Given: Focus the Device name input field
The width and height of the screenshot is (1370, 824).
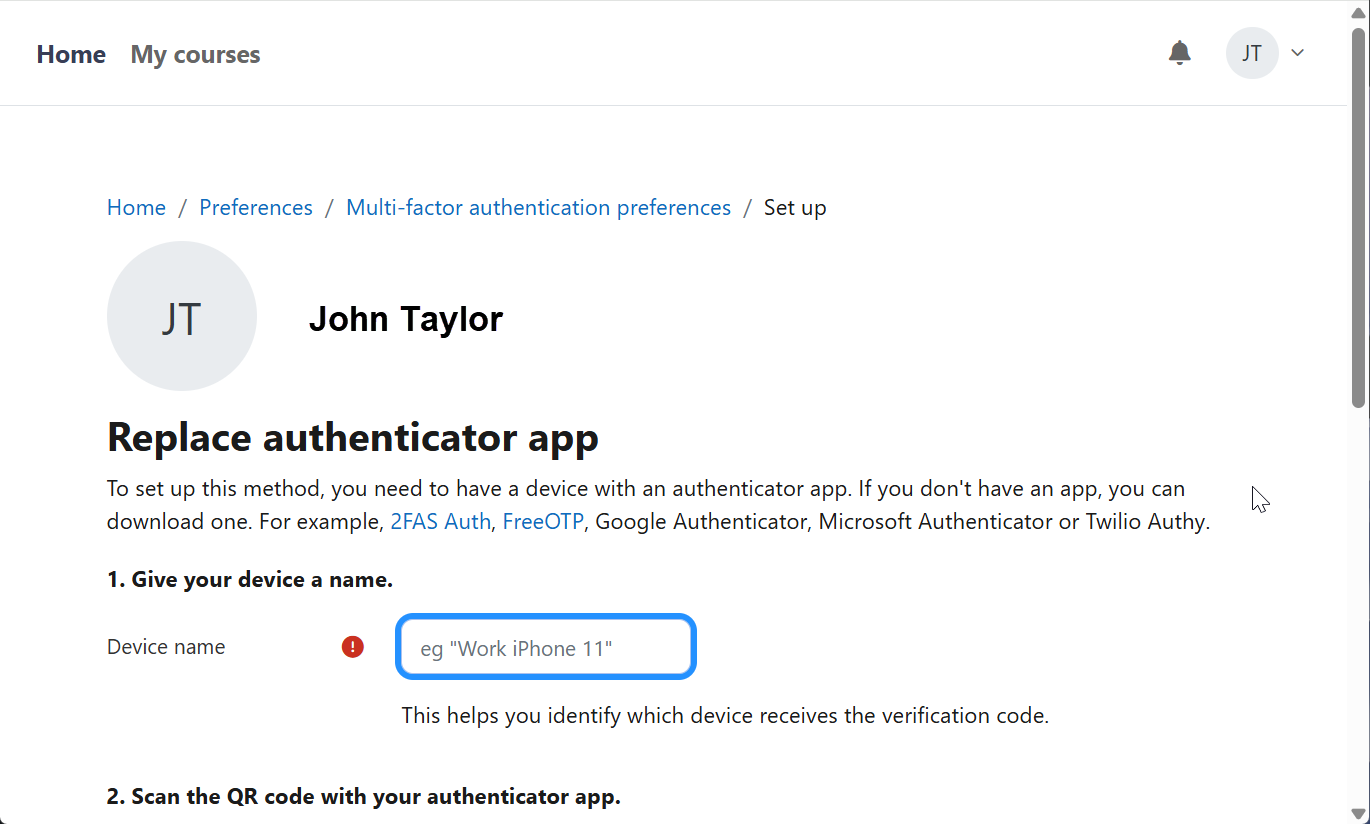Looking at the screenshot, I should [x=546, y=648].
